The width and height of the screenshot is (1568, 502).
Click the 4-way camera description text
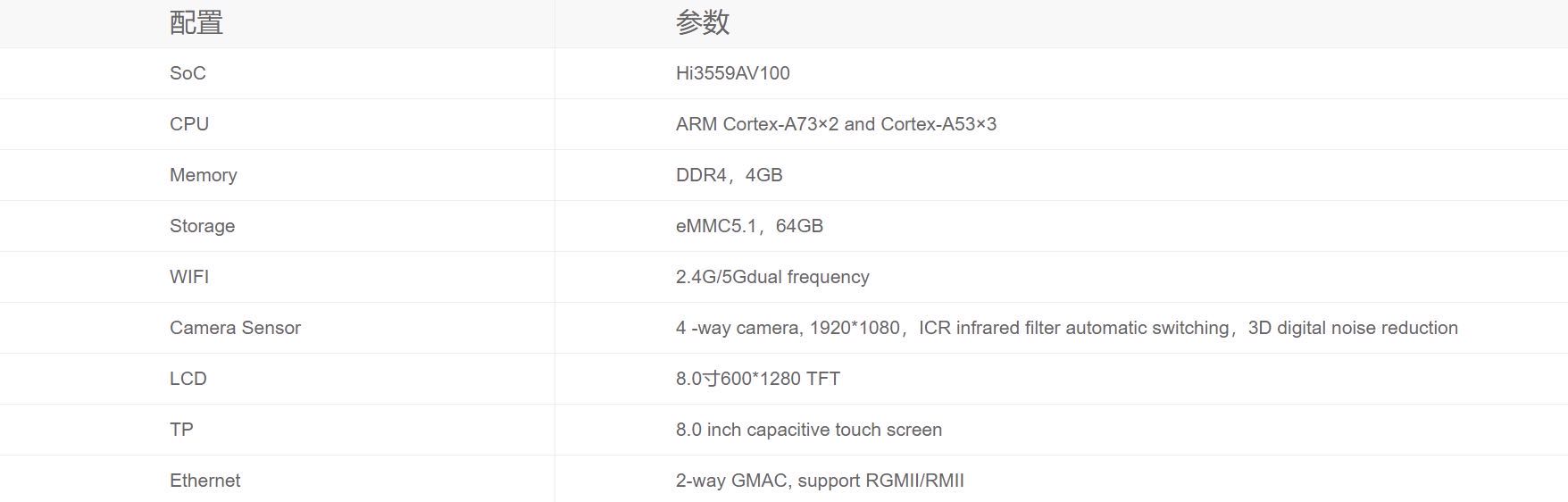click(x=1066, y=328)
